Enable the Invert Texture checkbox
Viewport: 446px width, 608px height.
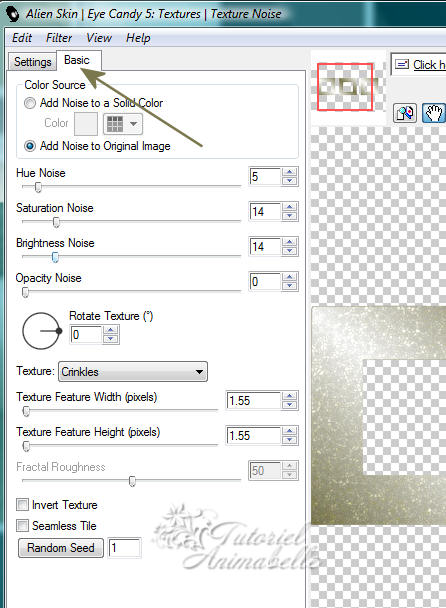click(x=22, y=505)
